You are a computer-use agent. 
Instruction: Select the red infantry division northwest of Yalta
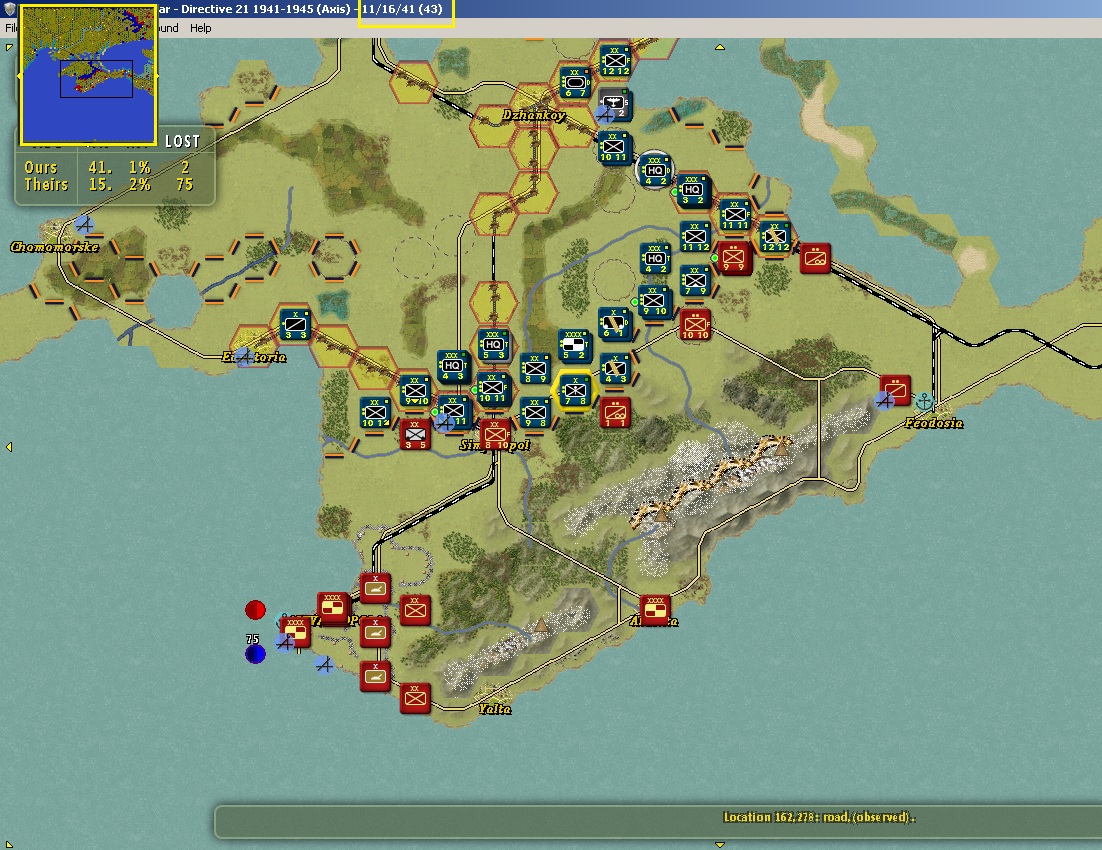pyautogui.click(x=415, y=610)
